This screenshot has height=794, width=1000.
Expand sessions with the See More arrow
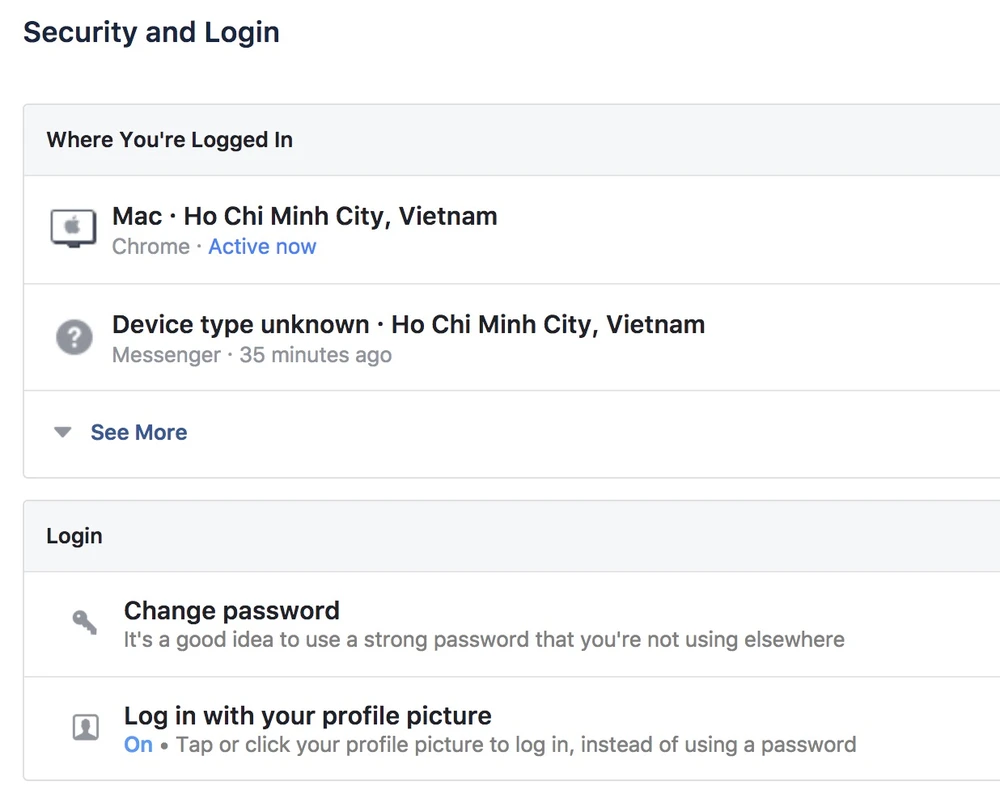[63, 433]
